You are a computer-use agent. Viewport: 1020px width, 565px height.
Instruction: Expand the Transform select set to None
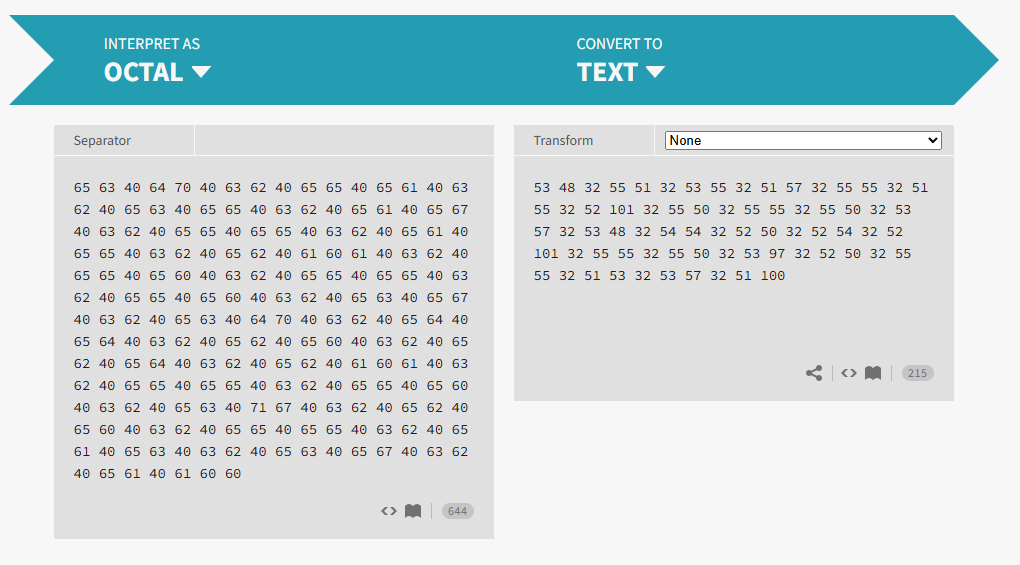click(x=803, y=141)
